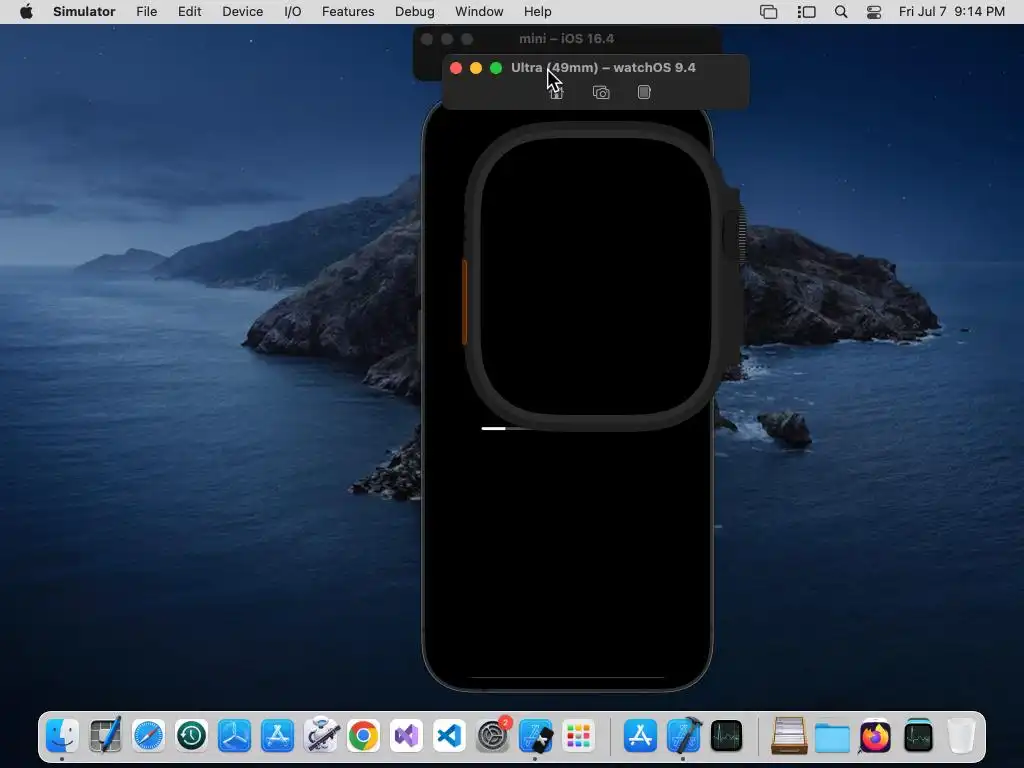Open the Edit menu
Viewport: 1024px width, 768px height.
(x=189, y=12)
